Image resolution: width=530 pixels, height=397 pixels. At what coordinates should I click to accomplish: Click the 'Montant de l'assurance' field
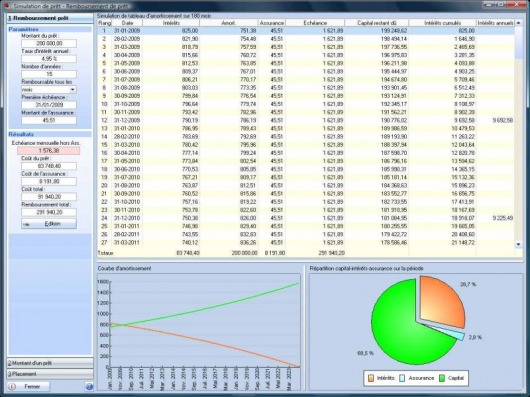click(49, 121)
